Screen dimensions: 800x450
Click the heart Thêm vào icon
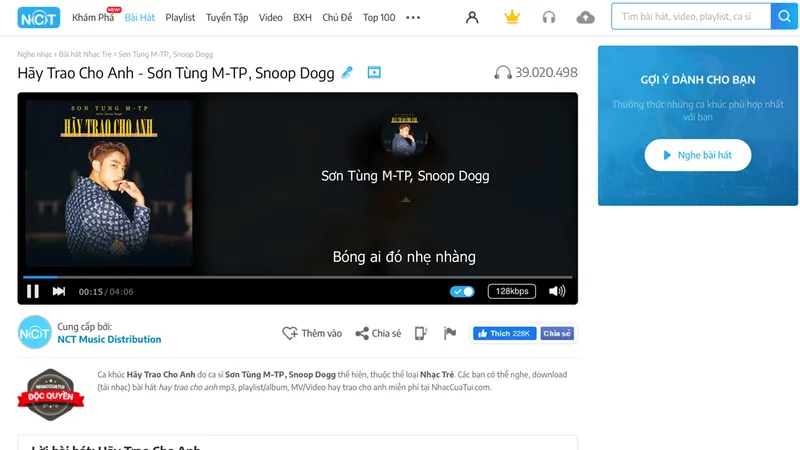pos(290,333)
